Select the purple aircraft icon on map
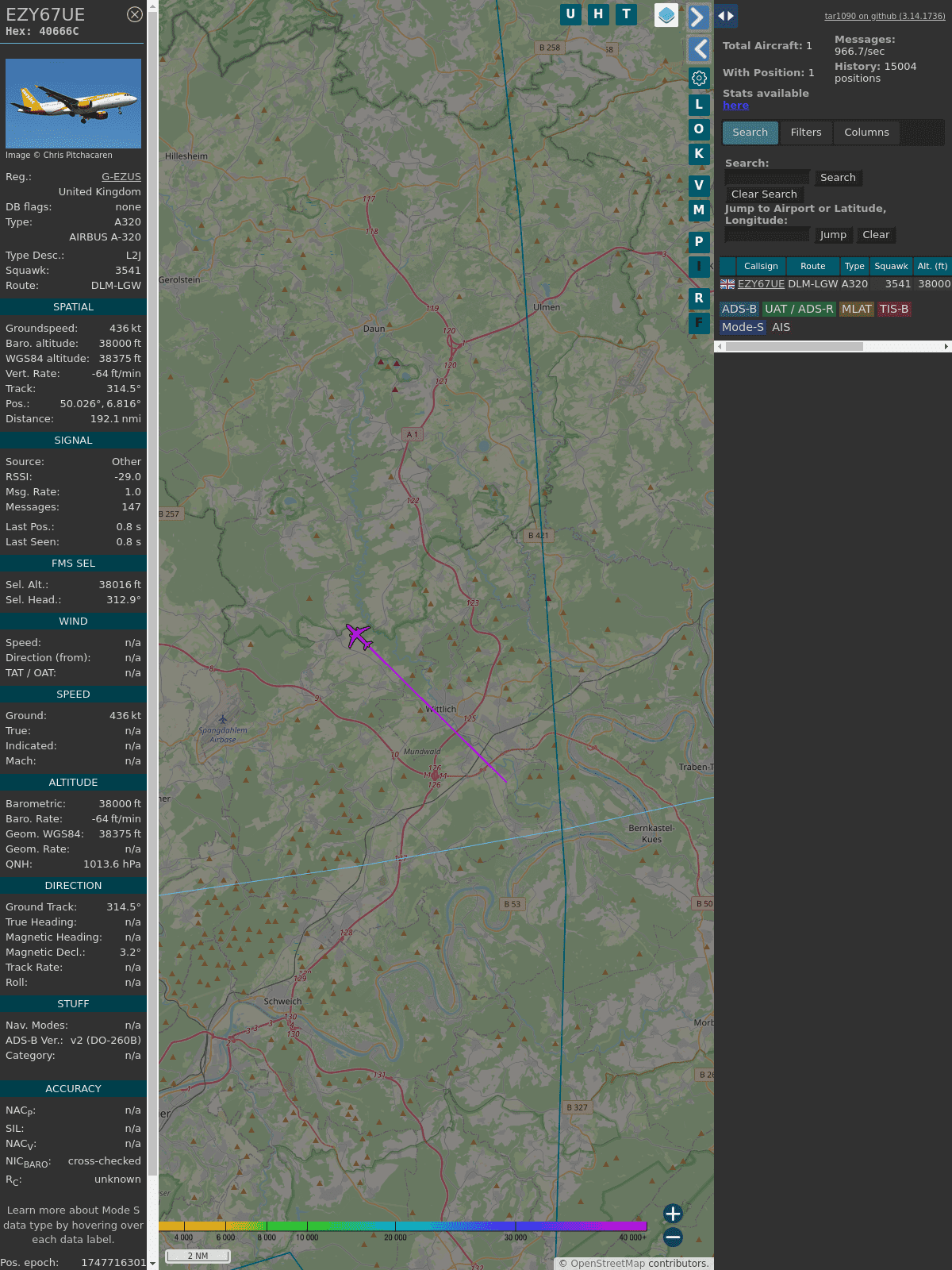Image resolution: width=952 pixels, height=1270 pixels. (x=359, y=636)
